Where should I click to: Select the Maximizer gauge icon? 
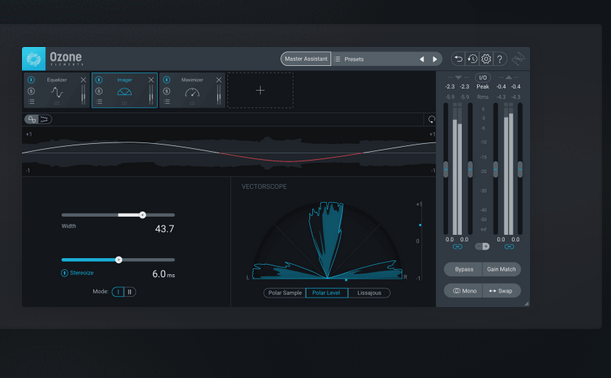(x=192, y=93)
